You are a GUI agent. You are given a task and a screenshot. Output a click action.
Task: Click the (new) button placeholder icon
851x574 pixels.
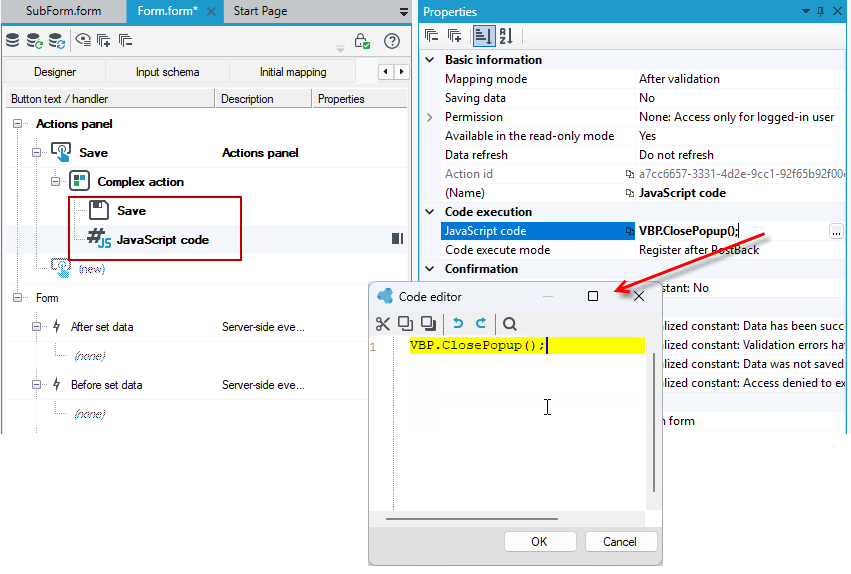tap(61, 268)
